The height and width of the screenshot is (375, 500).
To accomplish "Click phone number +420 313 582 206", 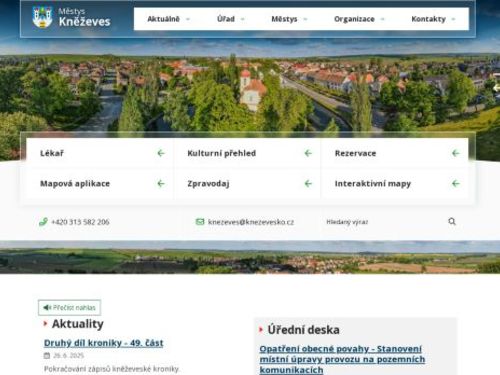I will click(x=80, y=222).
